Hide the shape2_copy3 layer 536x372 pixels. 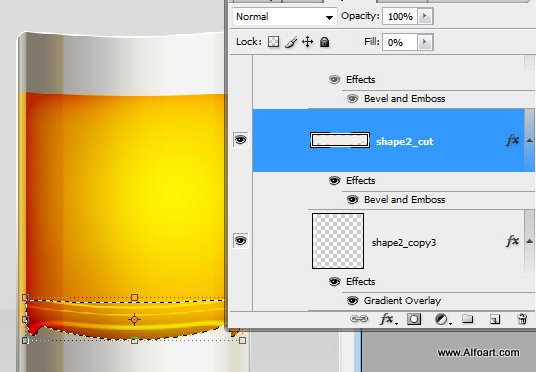click(240, 240)
